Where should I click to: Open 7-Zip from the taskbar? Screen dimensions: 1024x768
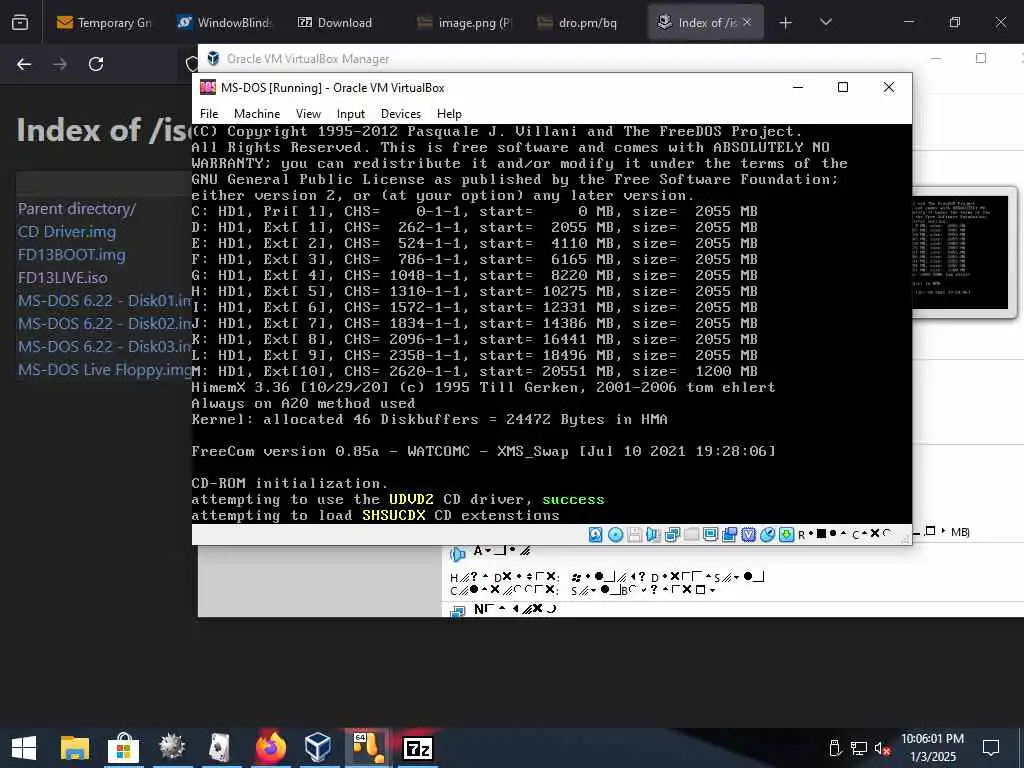point(418,748)
